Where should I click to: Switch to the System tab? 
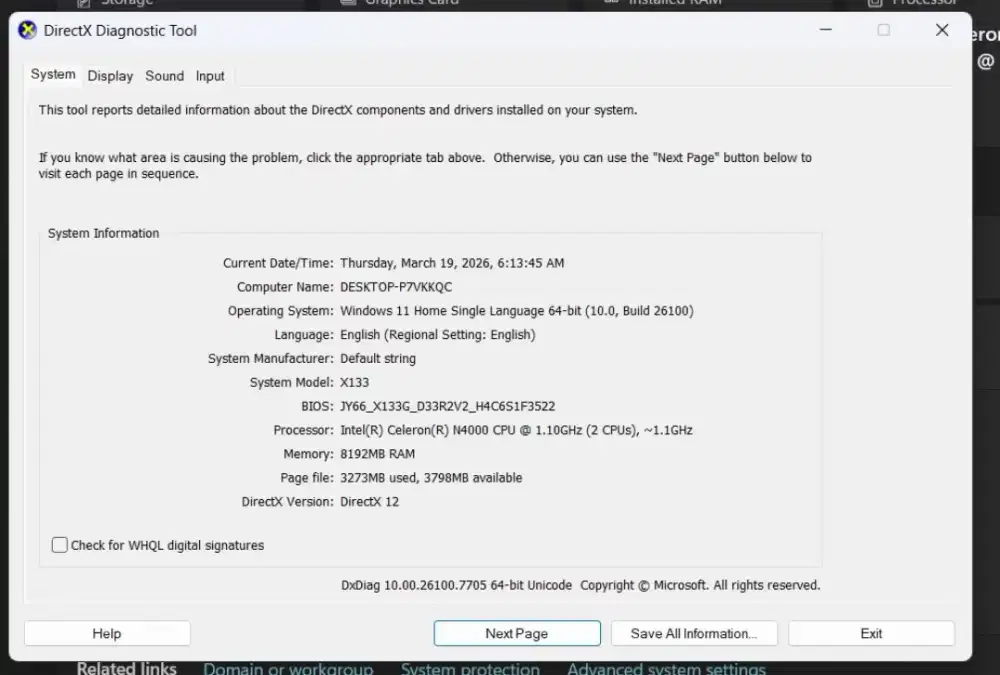coord(53,75)
